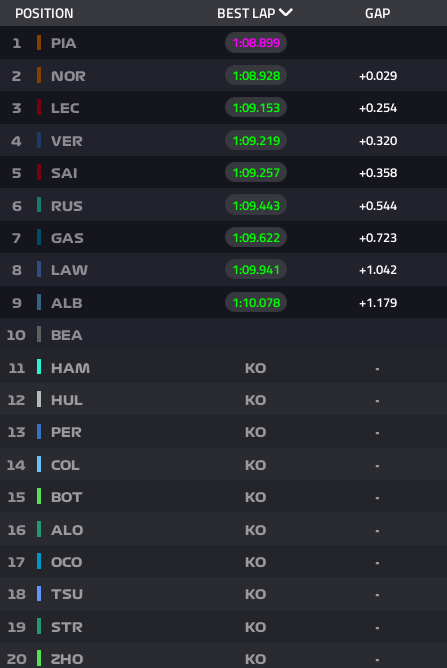Click the blue team color bar beside VER

(x=39, y=140)
